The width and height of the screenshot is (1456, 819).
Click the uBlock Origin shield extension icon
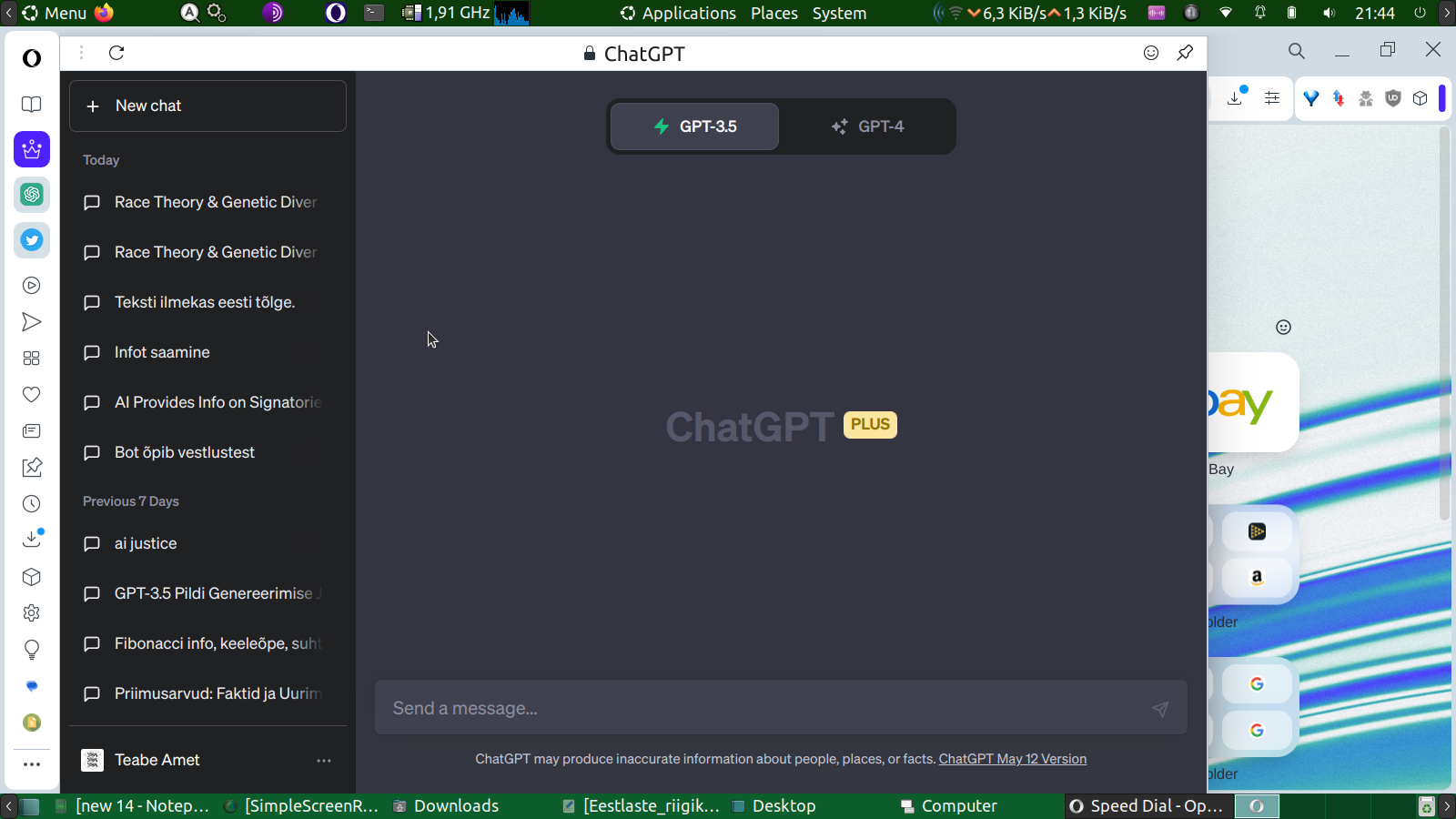click(x=1392, y=98)
